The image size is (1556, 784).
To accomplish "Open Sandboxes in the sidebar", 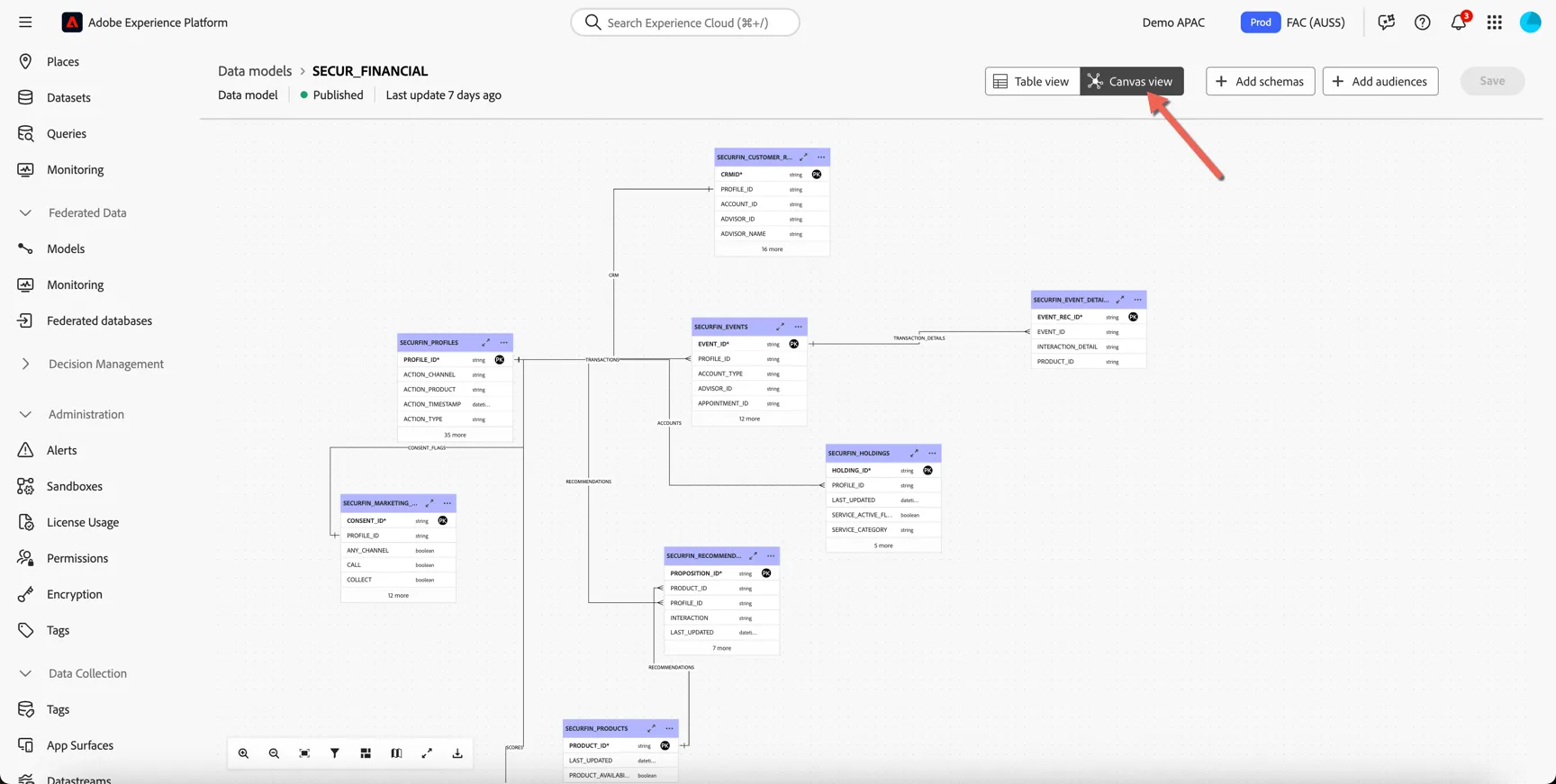I will [x=75, y=487].
